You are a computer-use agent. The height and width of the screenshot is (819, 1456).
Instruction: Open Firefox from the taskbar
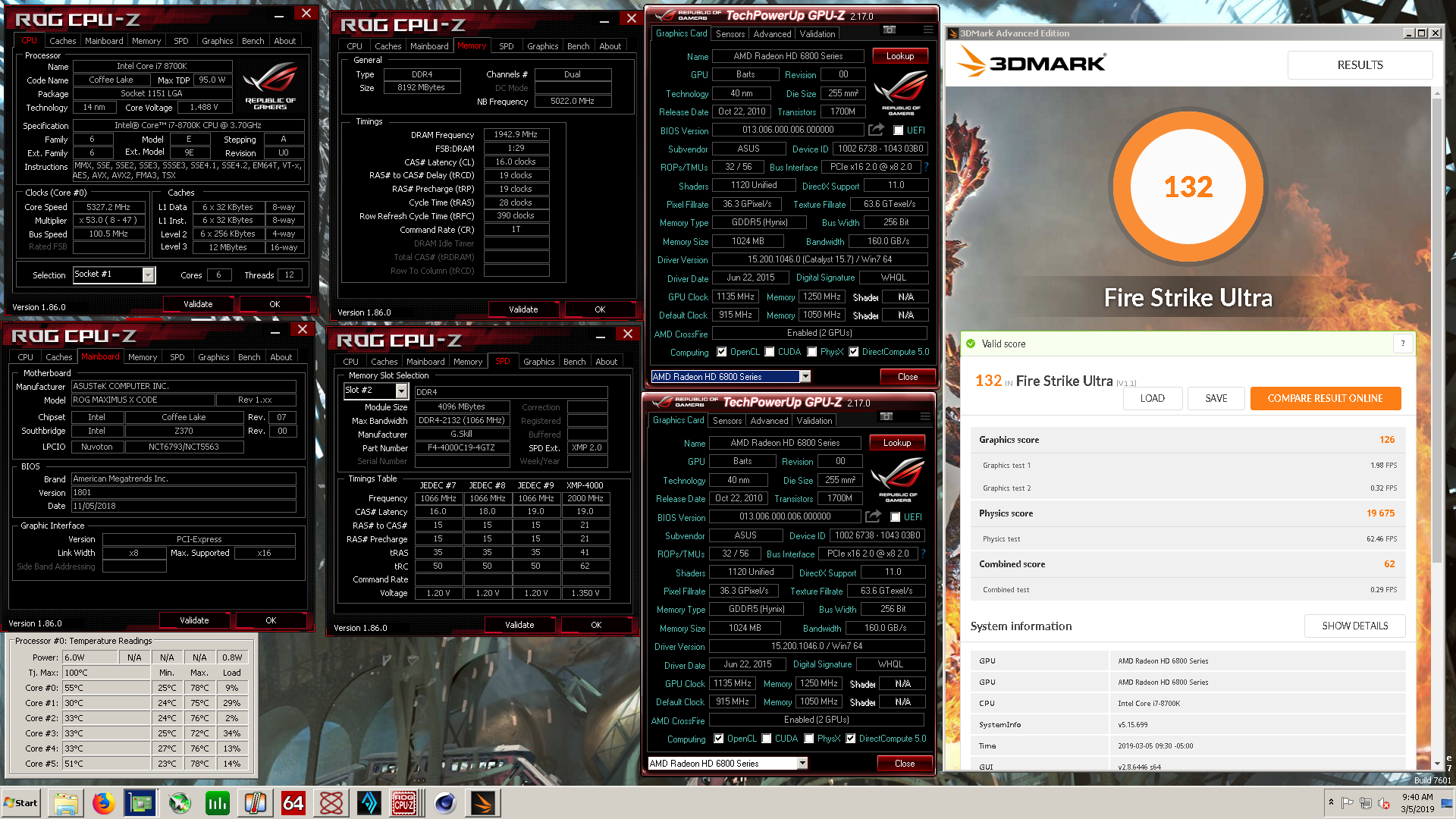coord(103,803)
